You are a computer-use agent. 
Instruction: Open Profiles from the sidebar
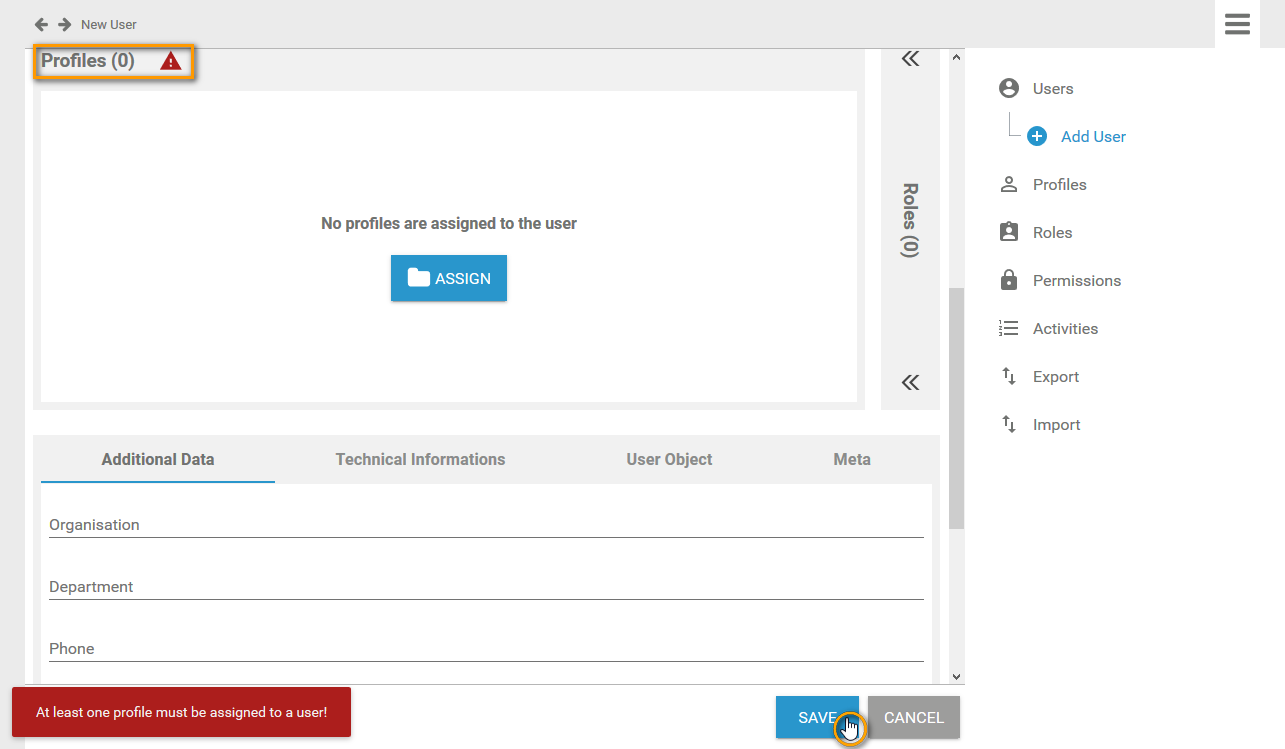[1008, 184]
